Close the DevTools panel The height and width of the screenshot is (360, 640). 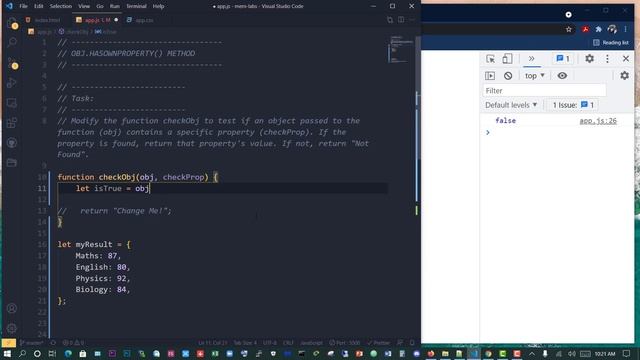click(x=626, y=59)
